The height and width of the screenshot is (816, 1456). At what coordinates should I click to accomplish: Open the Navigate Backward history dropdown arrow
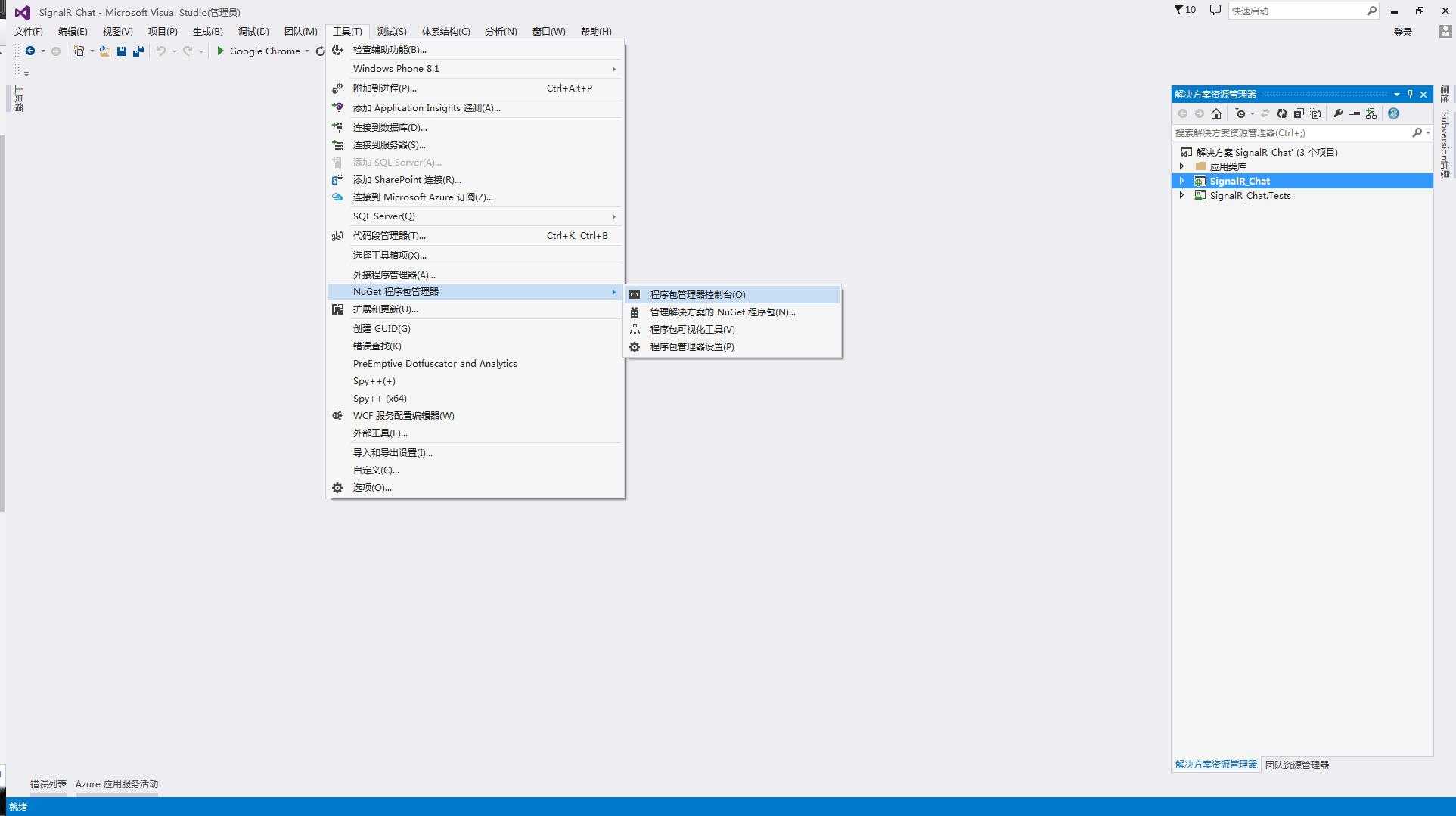coord(42,51)
